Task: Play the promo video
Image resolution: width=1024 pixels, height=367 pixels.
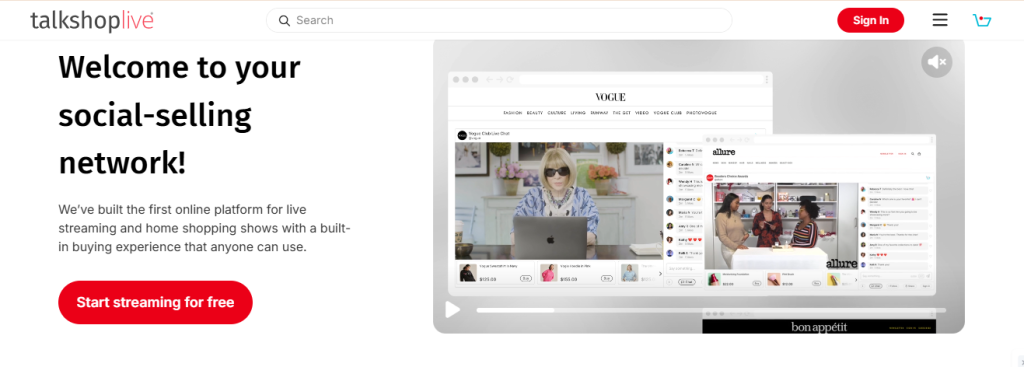Action: point(453,310)
